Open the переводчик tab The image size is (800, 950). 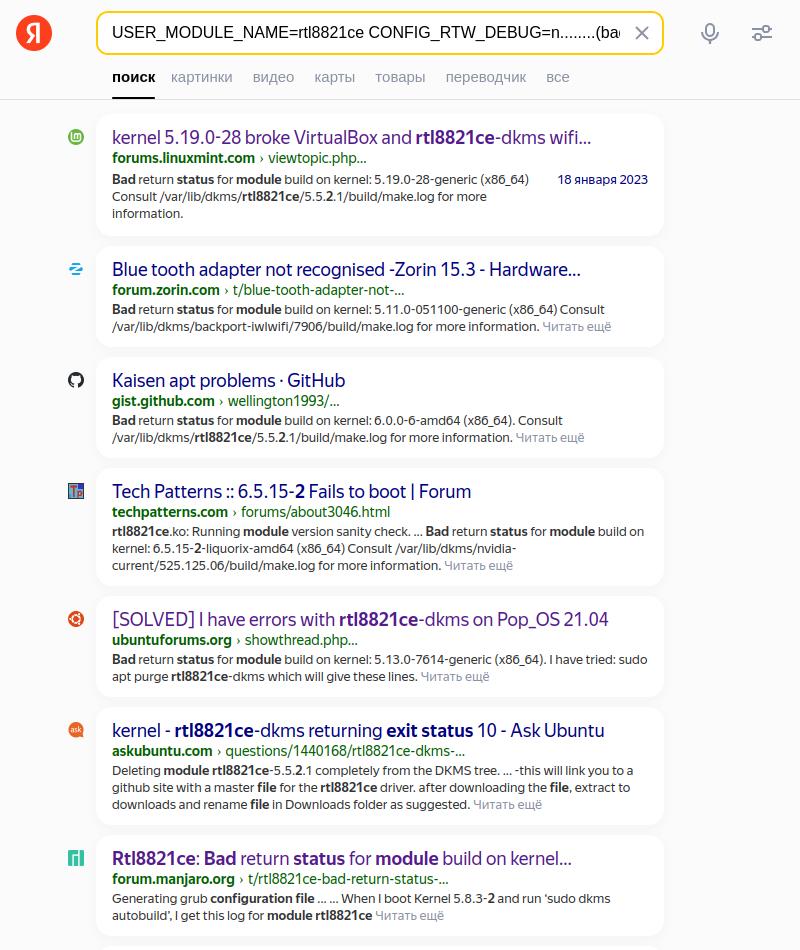click(x=486, y=77)
